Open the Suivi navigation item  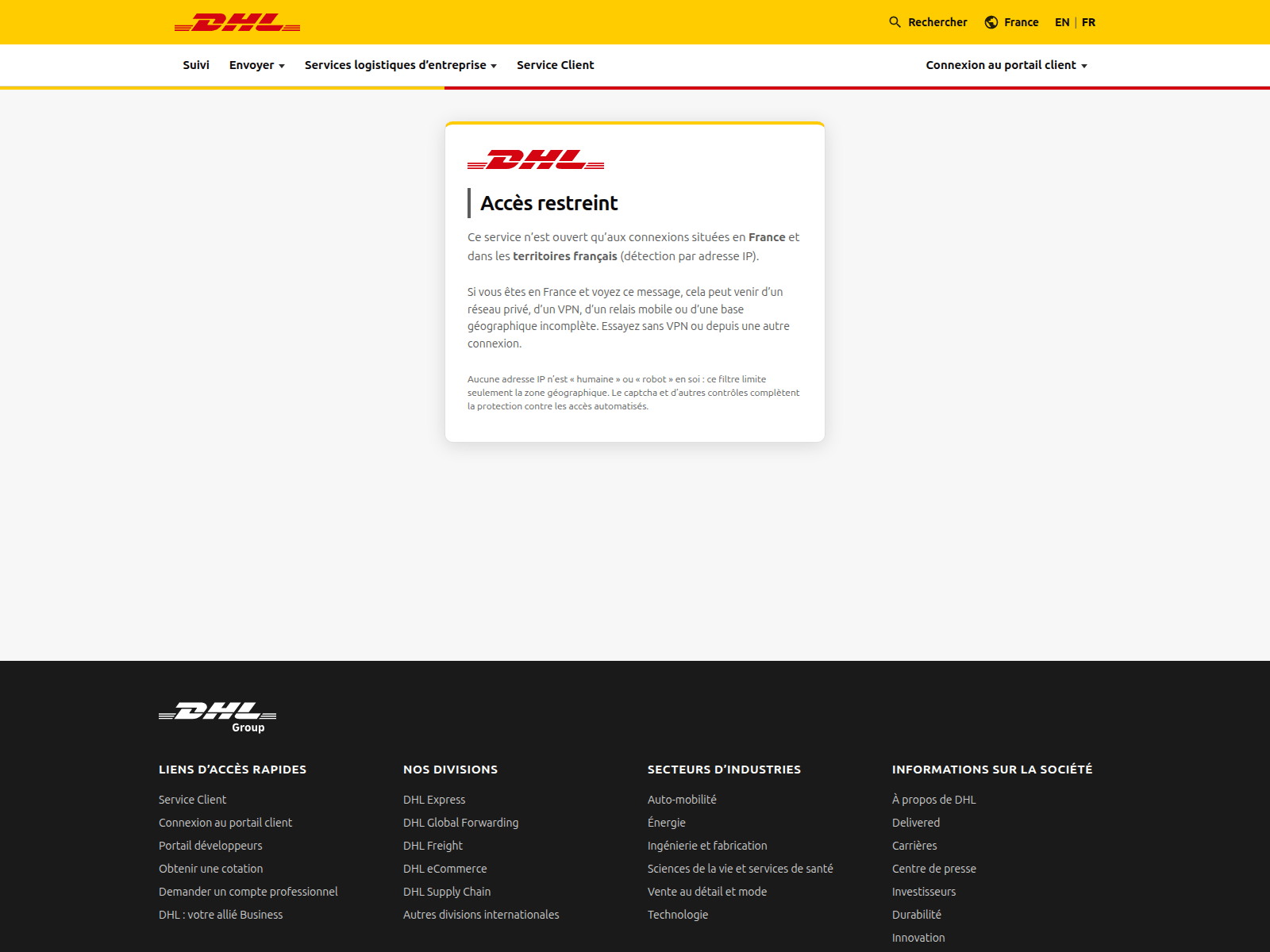196,65
